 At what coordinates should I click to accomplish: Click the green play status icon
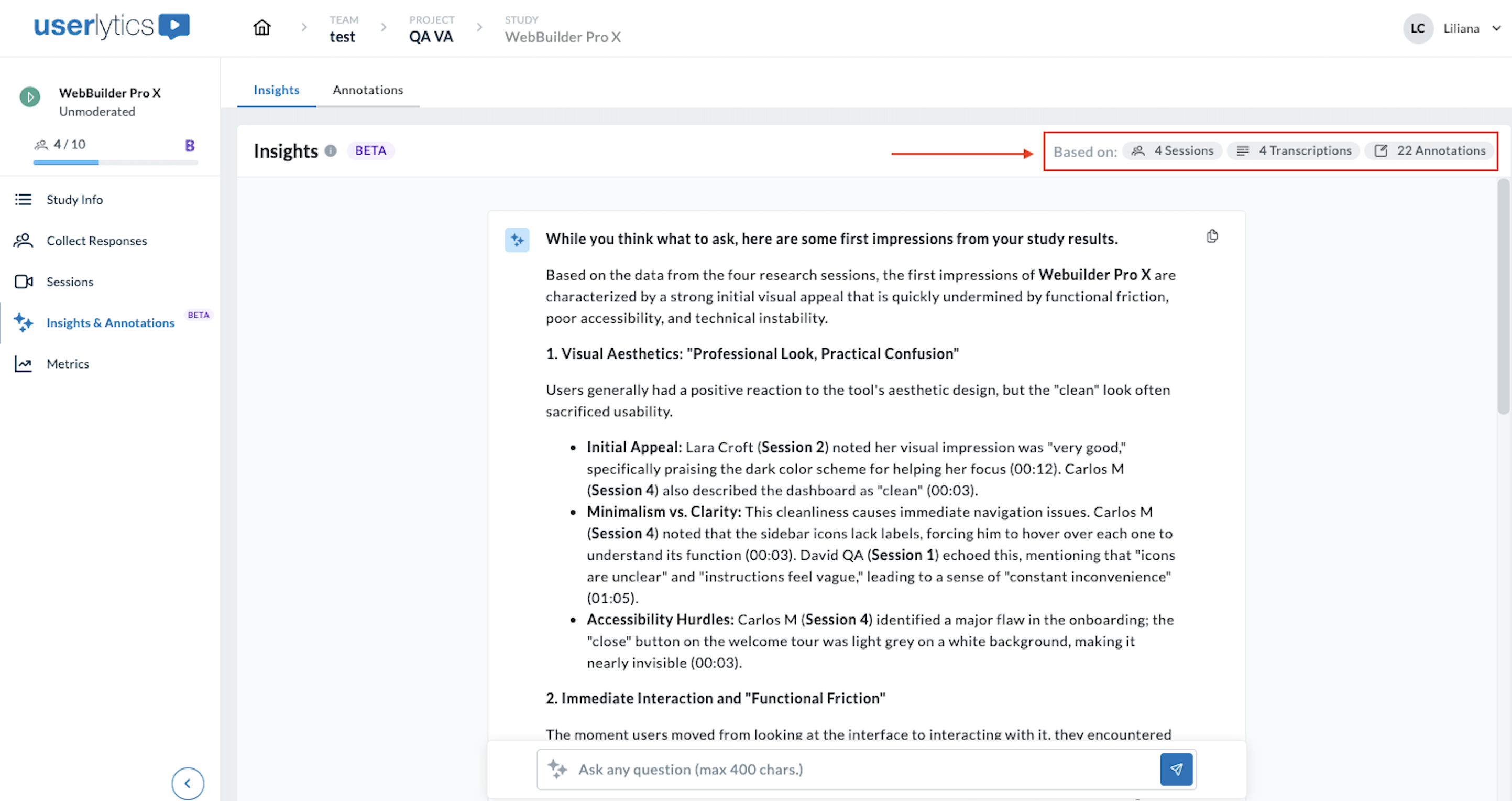click(x=30, y=97)
